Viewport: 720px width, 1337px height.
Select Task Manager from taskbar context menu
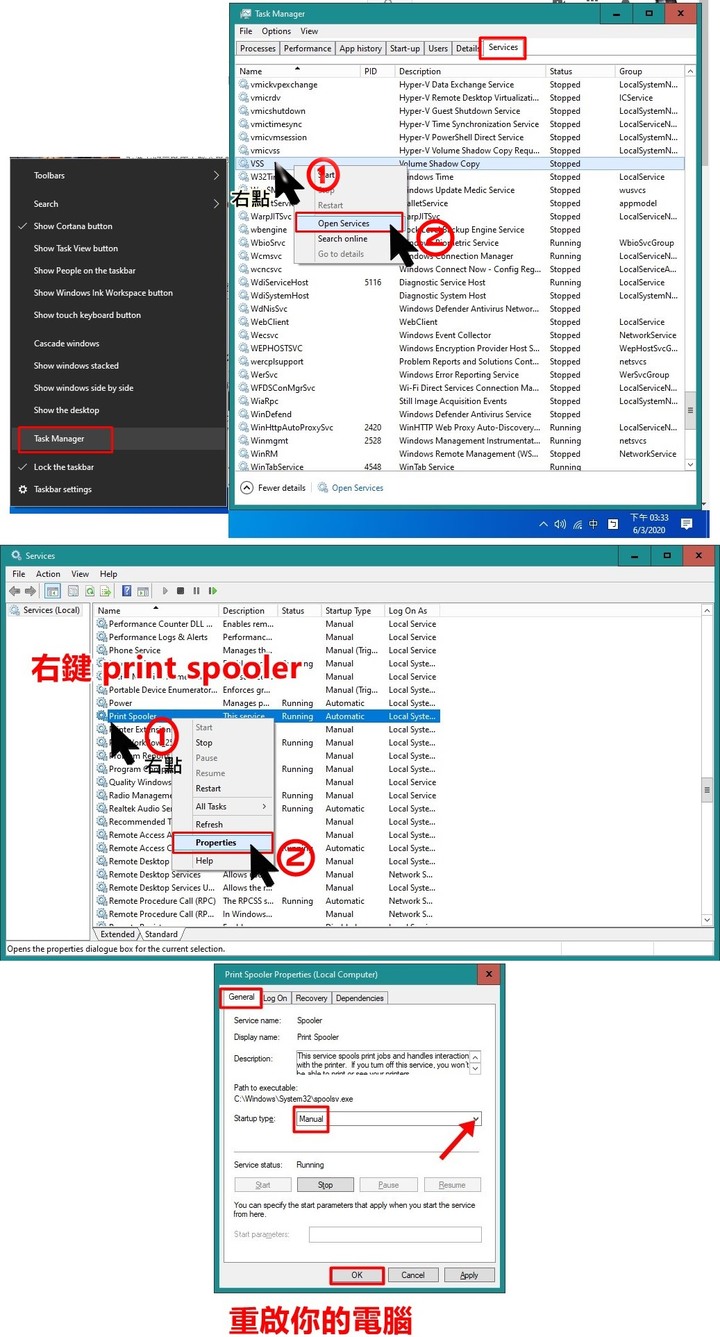(x=66, y=439)
